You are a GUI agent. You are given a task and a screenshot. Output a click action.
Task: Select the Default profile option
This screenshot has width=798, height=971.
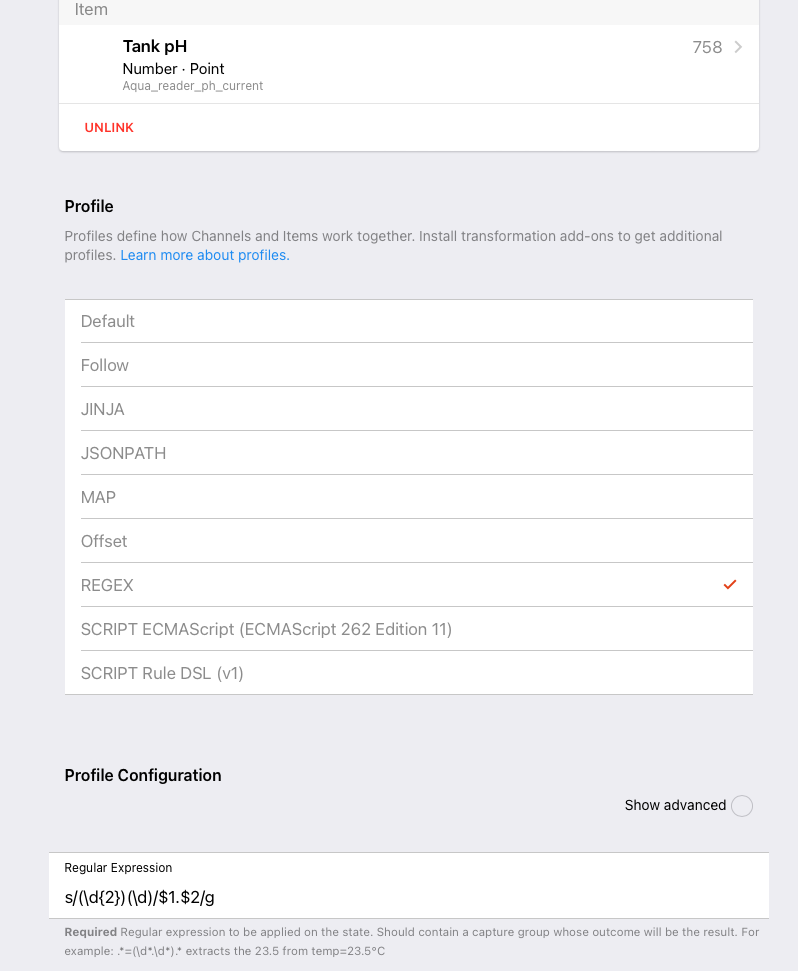click(108, 321)
